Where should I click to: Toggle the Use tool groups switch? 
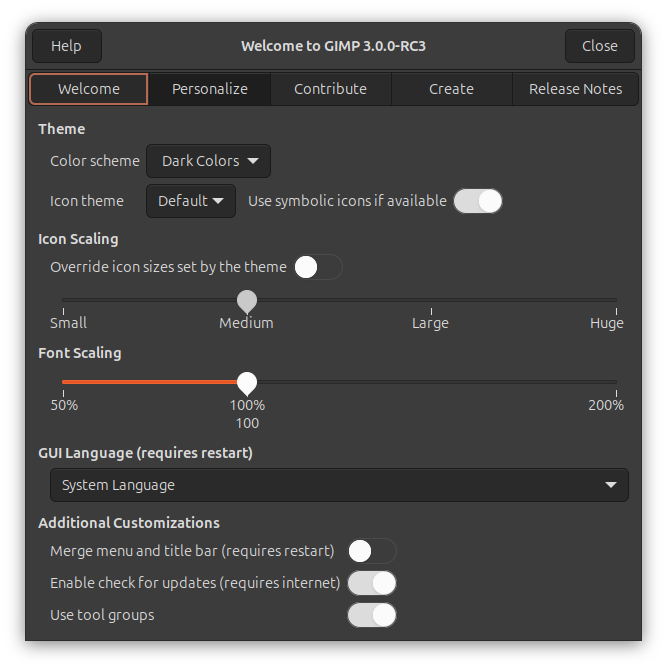coord(372,615)
